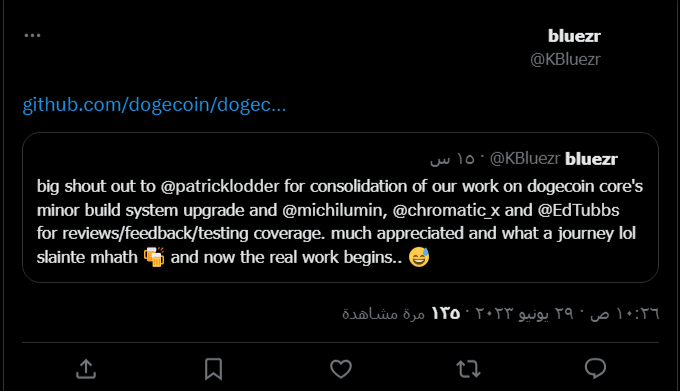Screen dimensions: 680x391
Task: Like the tweet with heart icon
Action: coord(341,369)
